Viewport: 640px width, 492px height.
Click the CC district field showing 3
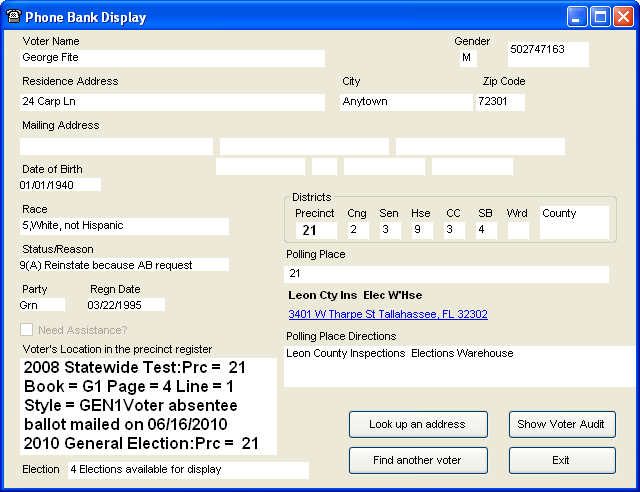pos(454,230)
